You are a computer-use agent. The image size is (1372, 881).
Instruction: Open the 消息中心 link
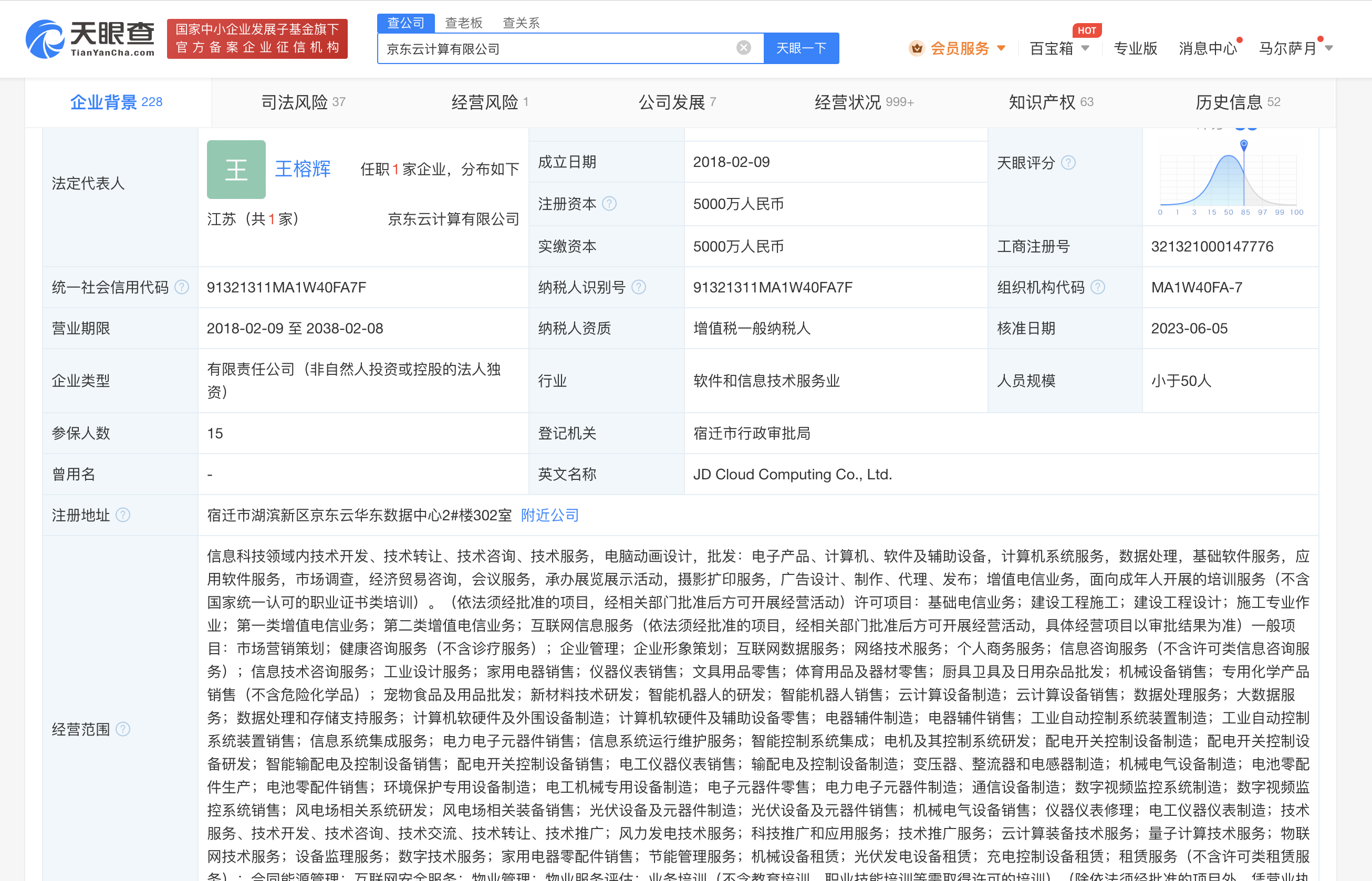(1208, 49)
